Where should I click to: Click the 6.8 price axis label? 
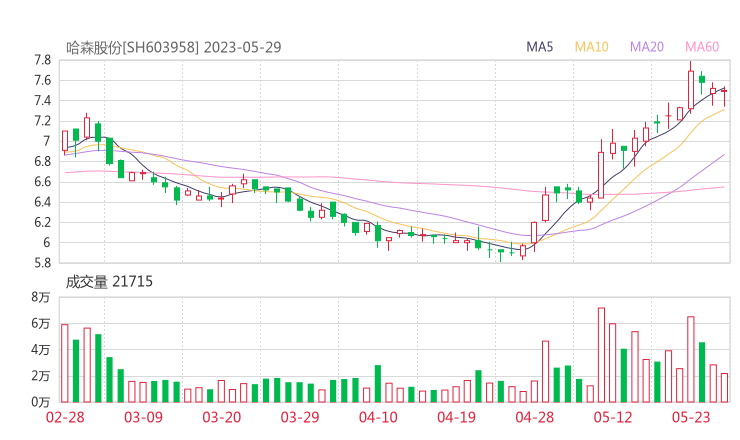point(42,161)
